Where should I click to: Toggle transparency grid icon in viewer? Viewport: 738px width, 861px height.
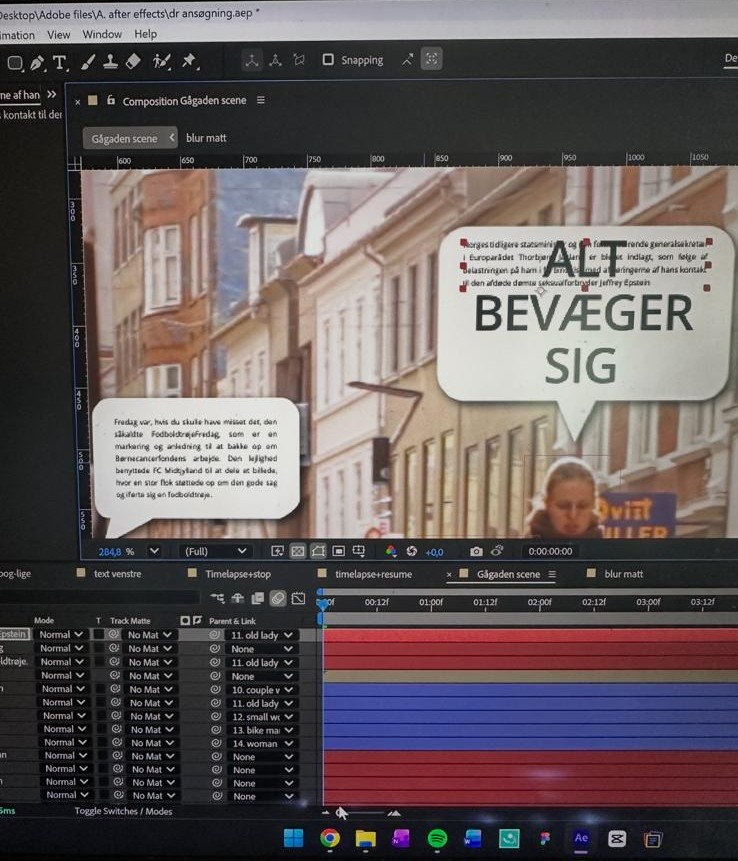[x=298, y=551]
